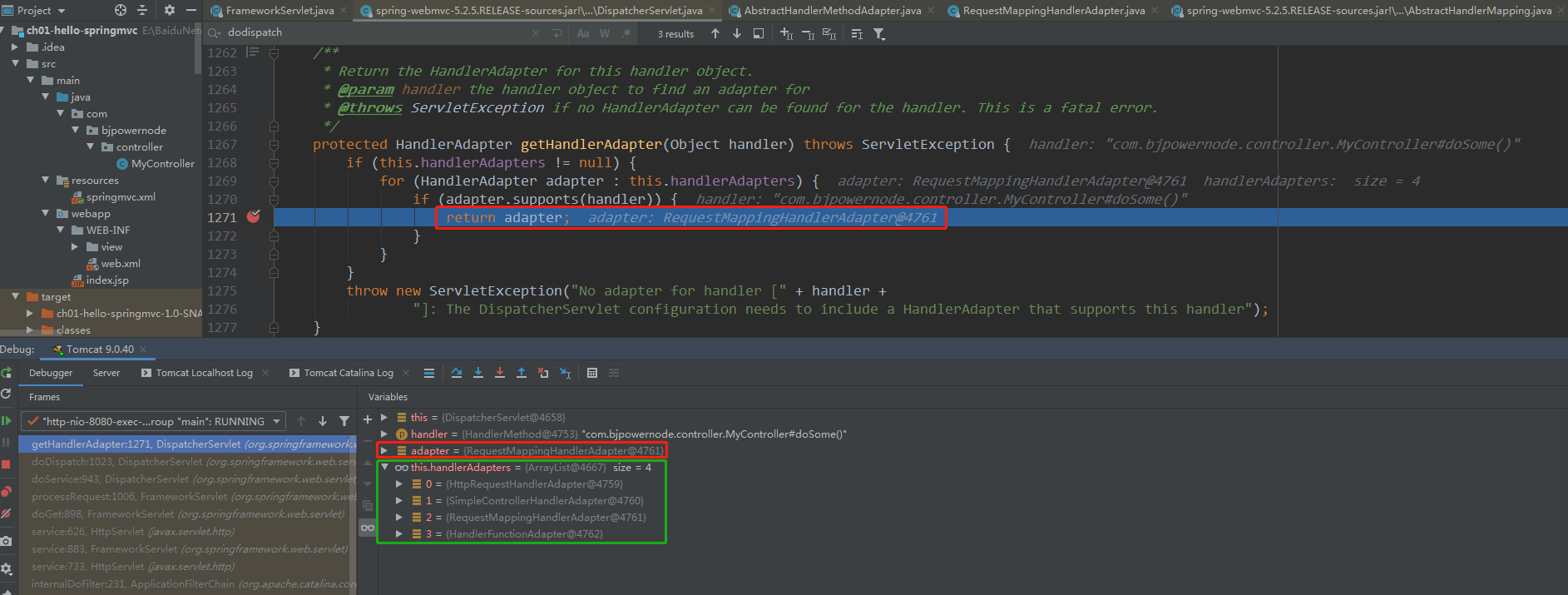Click Select All Occurrences icon in search bar

pos(829,33)
